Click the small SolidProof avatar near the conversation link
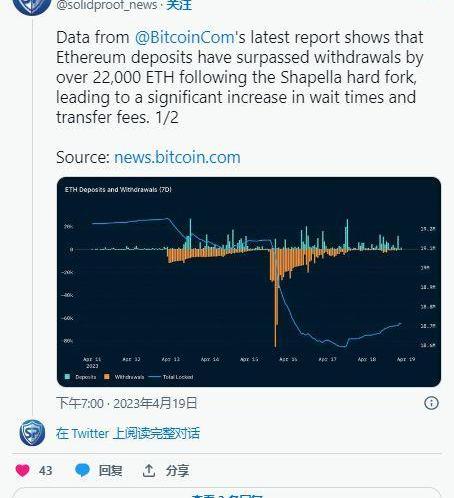 32,433
